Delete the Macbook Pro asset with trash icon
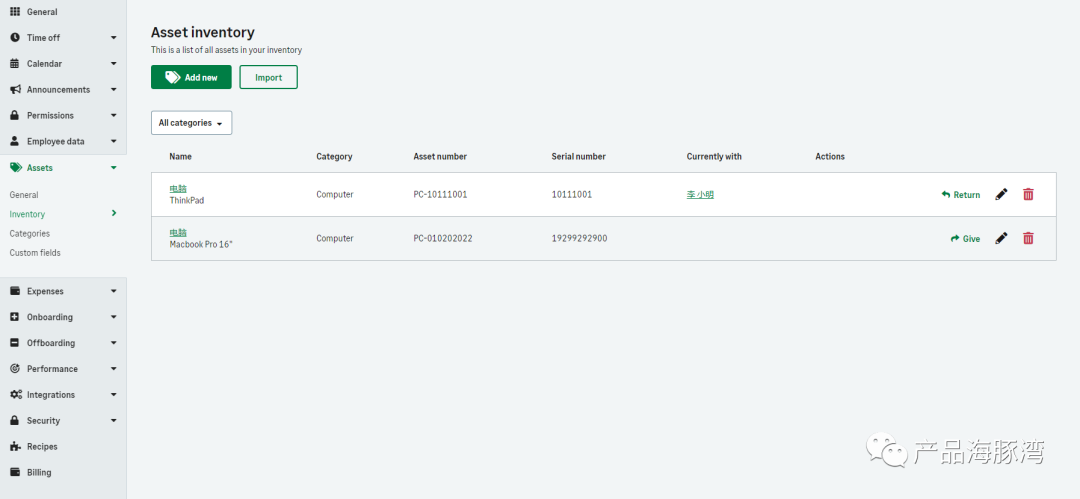Viewport: 1080px width, 499px height. tap(1028, 238)
